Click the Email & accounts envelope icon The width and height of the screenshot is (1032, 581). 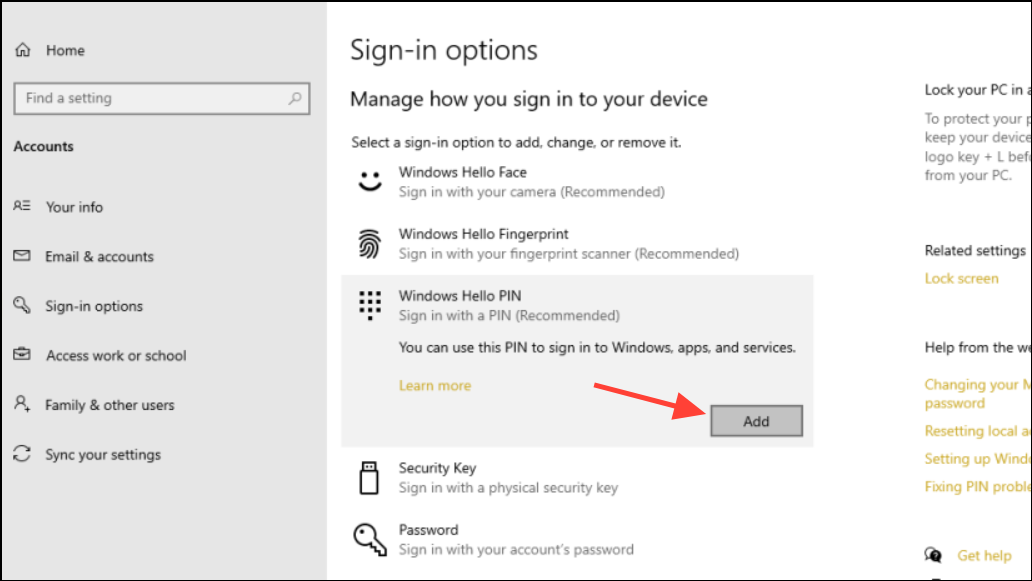(22, 255)
